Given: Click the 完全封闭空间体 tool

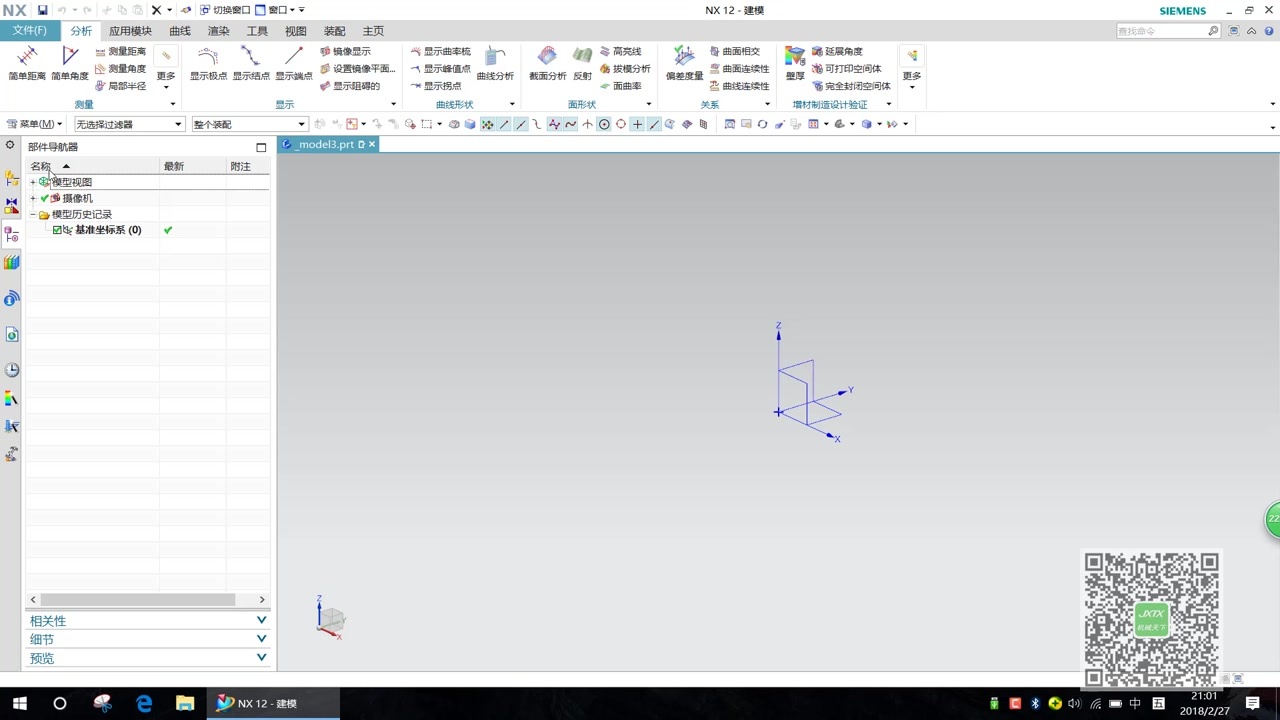Looking at the screenshot, I should pyautogui.click(x=851, y=86).
